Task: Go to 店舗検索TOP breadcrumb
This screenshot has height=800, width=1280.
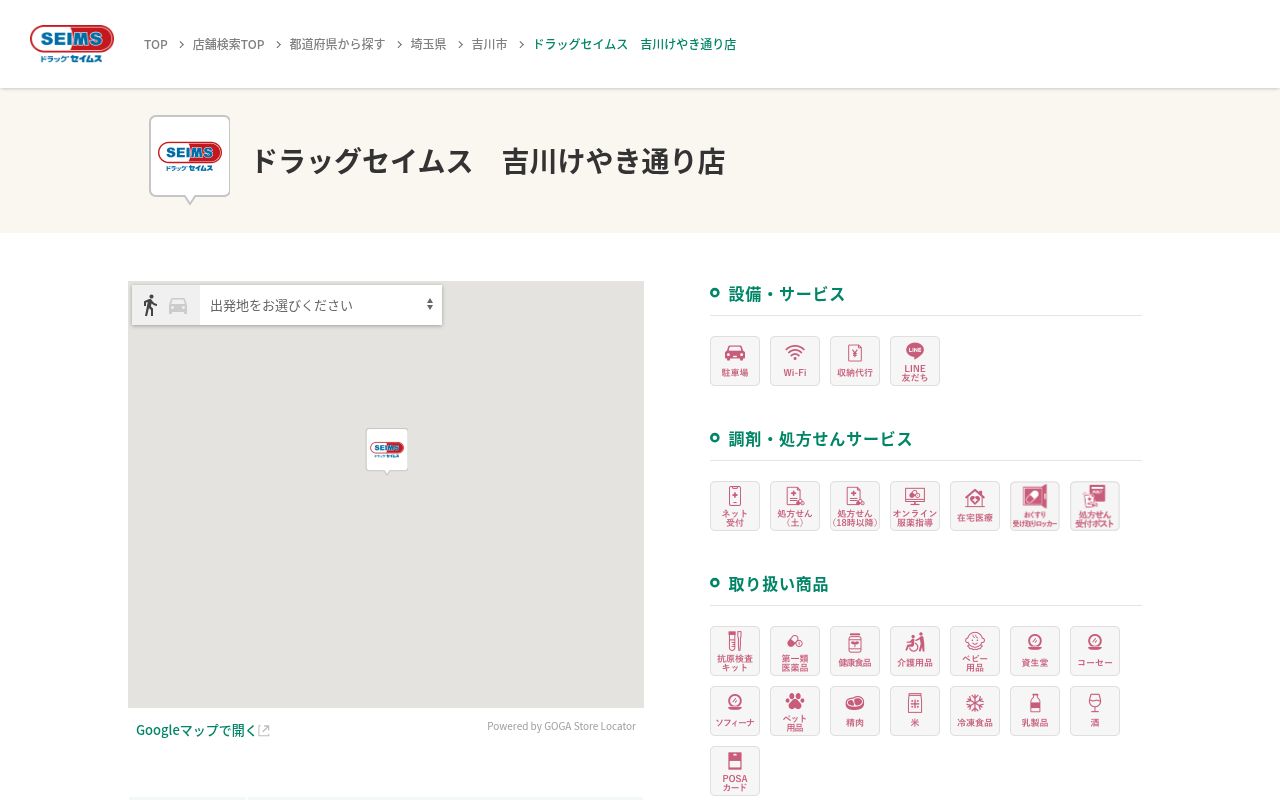Action: [x=228, y=44]
